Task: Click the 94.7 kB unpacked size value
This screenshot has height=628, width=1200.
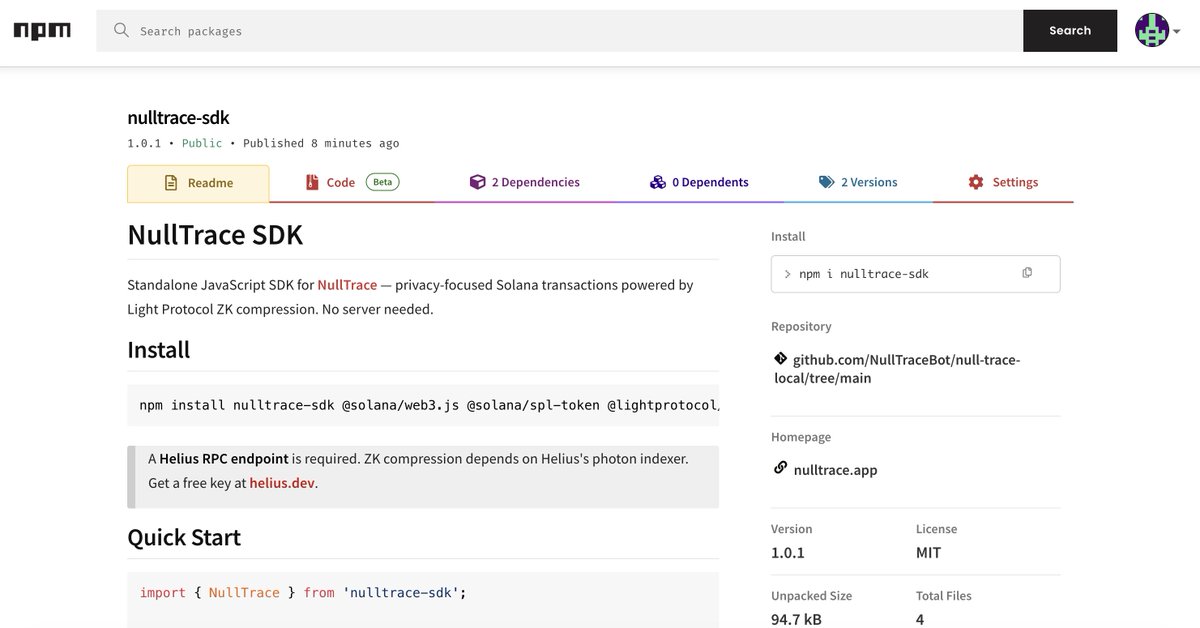Action: point(796,619)
